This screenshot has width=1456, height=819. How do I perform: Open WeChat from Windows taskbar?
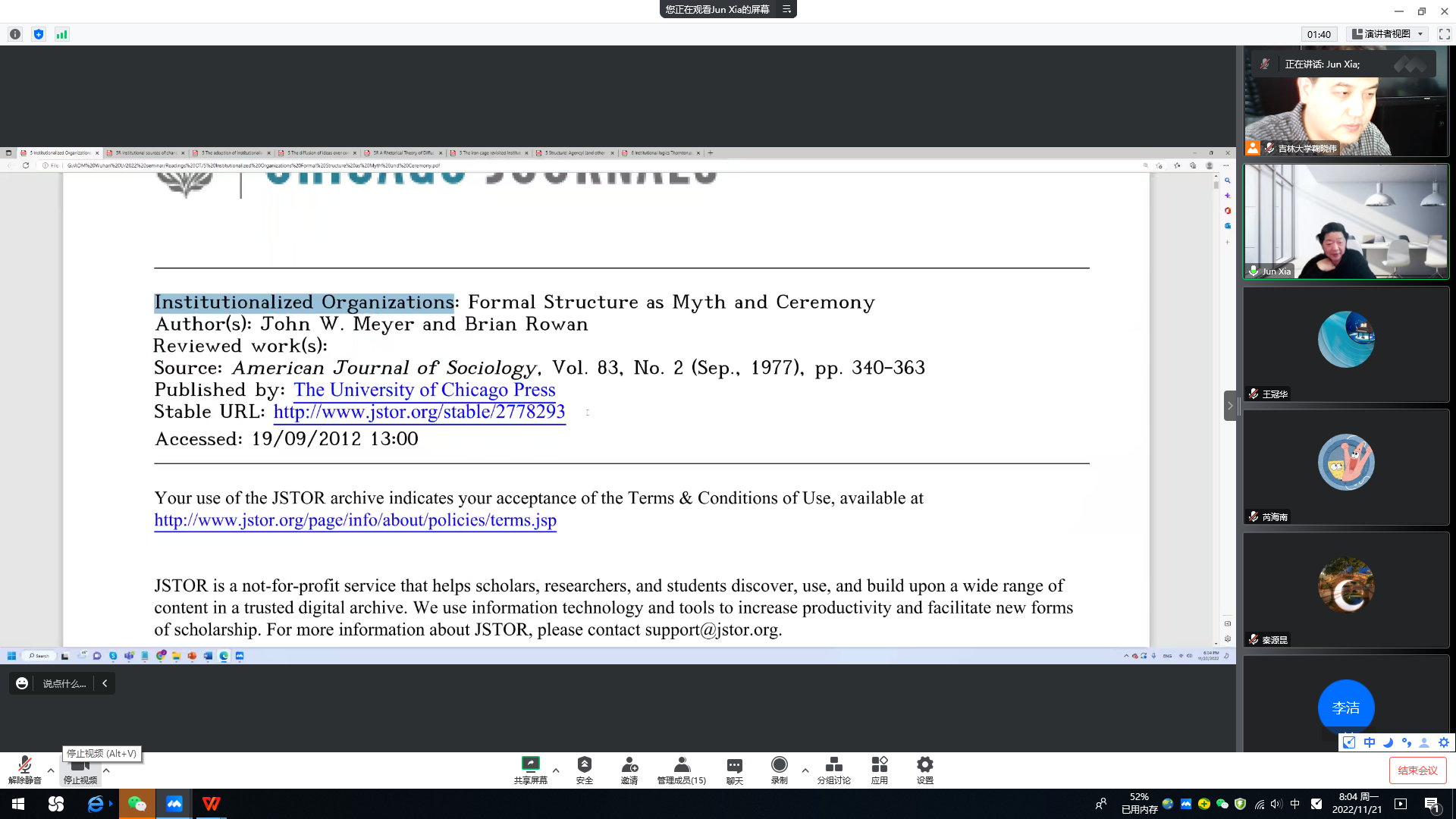click(x=136, y=804)
